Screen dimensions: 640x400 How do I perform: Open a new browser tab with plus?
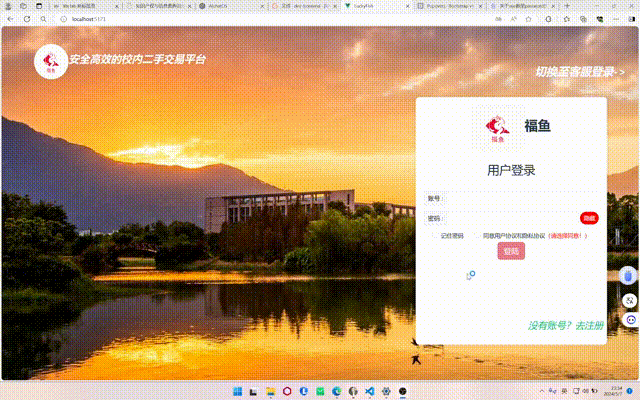[567, 6]
